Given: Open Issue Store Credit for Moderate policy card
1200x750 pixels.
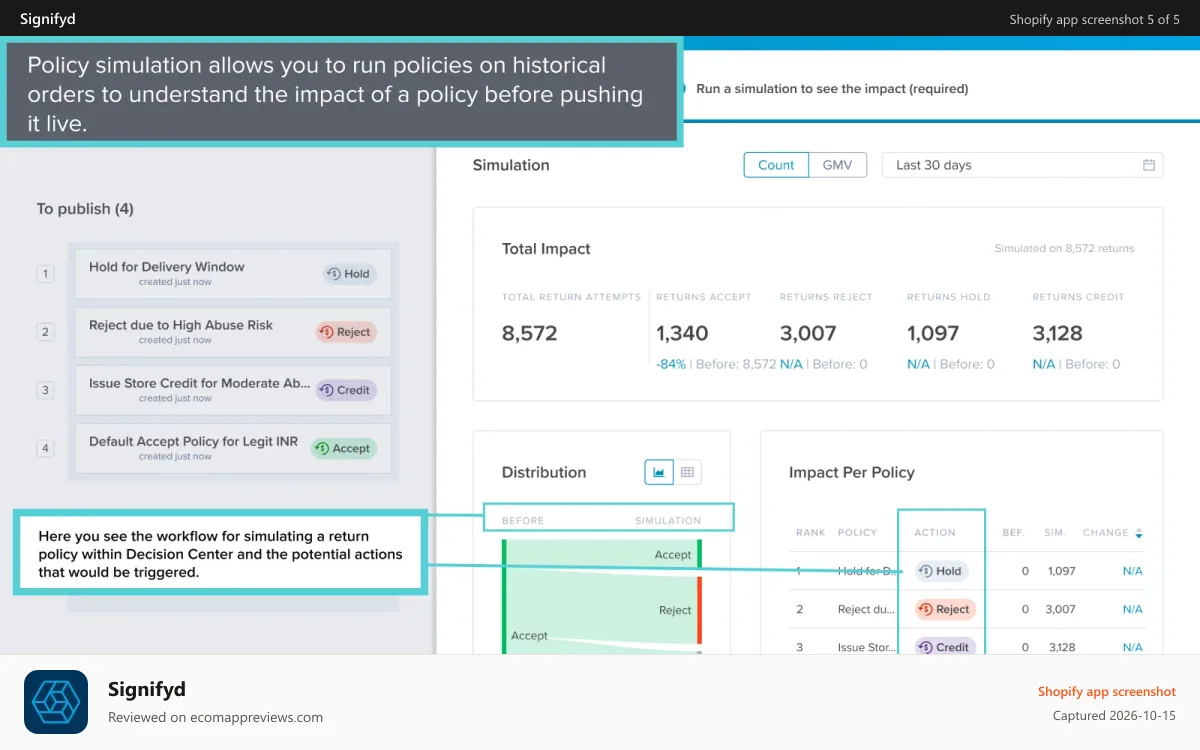Looking at the screenshot, I should (232, 390).
